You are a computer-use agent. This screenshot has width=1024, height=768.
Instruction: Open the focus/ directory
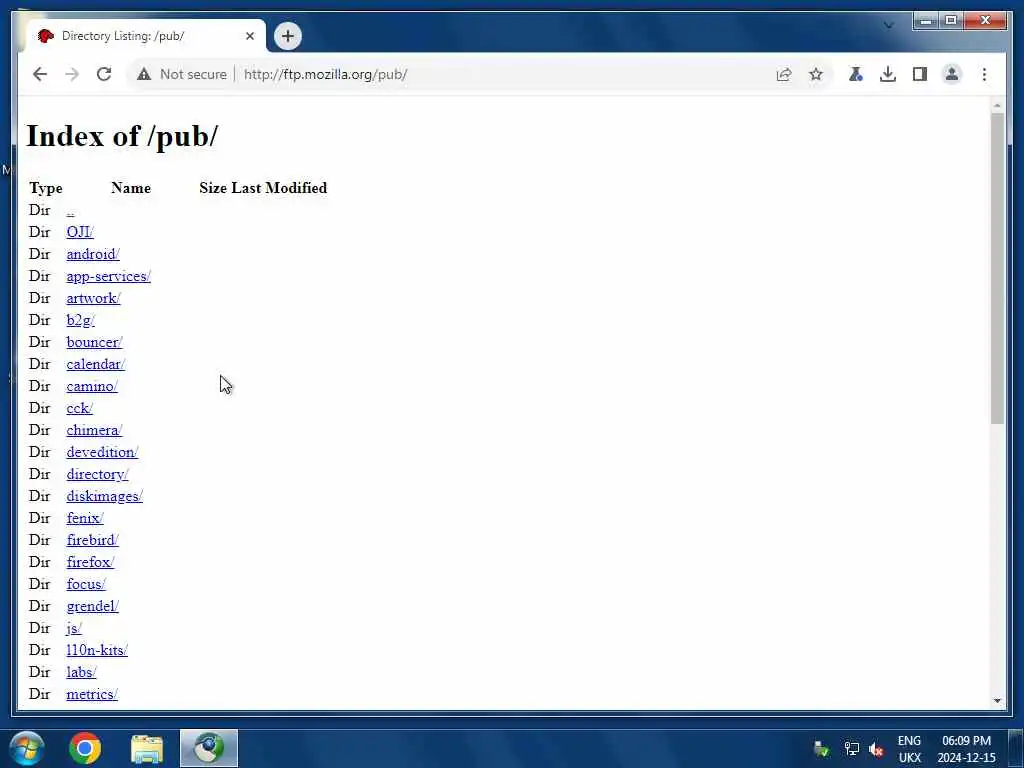coord(86,584)
